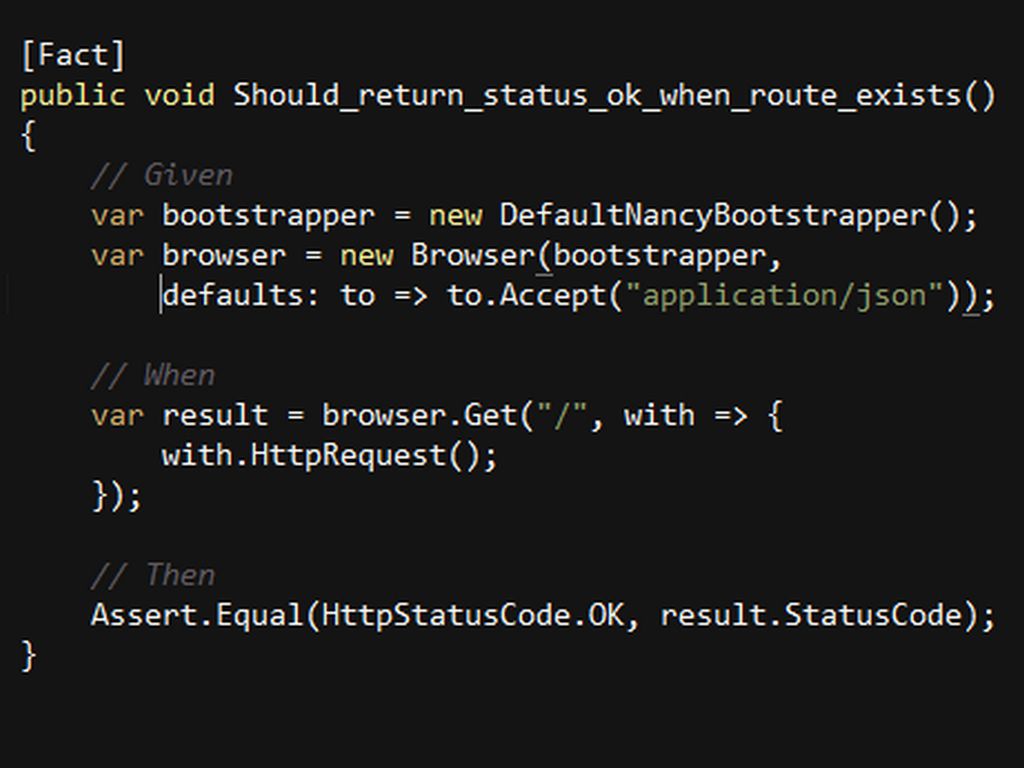Select the method name Should_return_status_ok_when_route_exists
This screenshot has width=1024, height=768.
[x=597, y=95]
